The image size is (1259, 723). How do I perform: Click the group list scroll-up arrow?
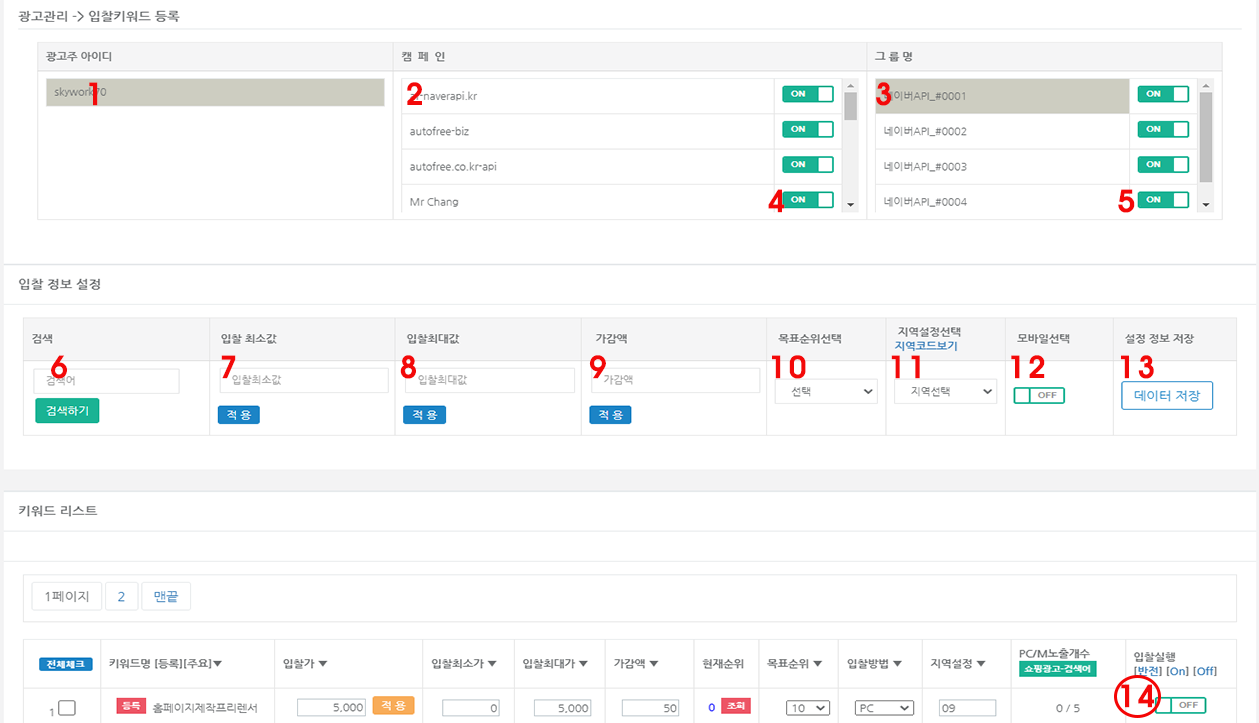click(x=1205, y=86)
